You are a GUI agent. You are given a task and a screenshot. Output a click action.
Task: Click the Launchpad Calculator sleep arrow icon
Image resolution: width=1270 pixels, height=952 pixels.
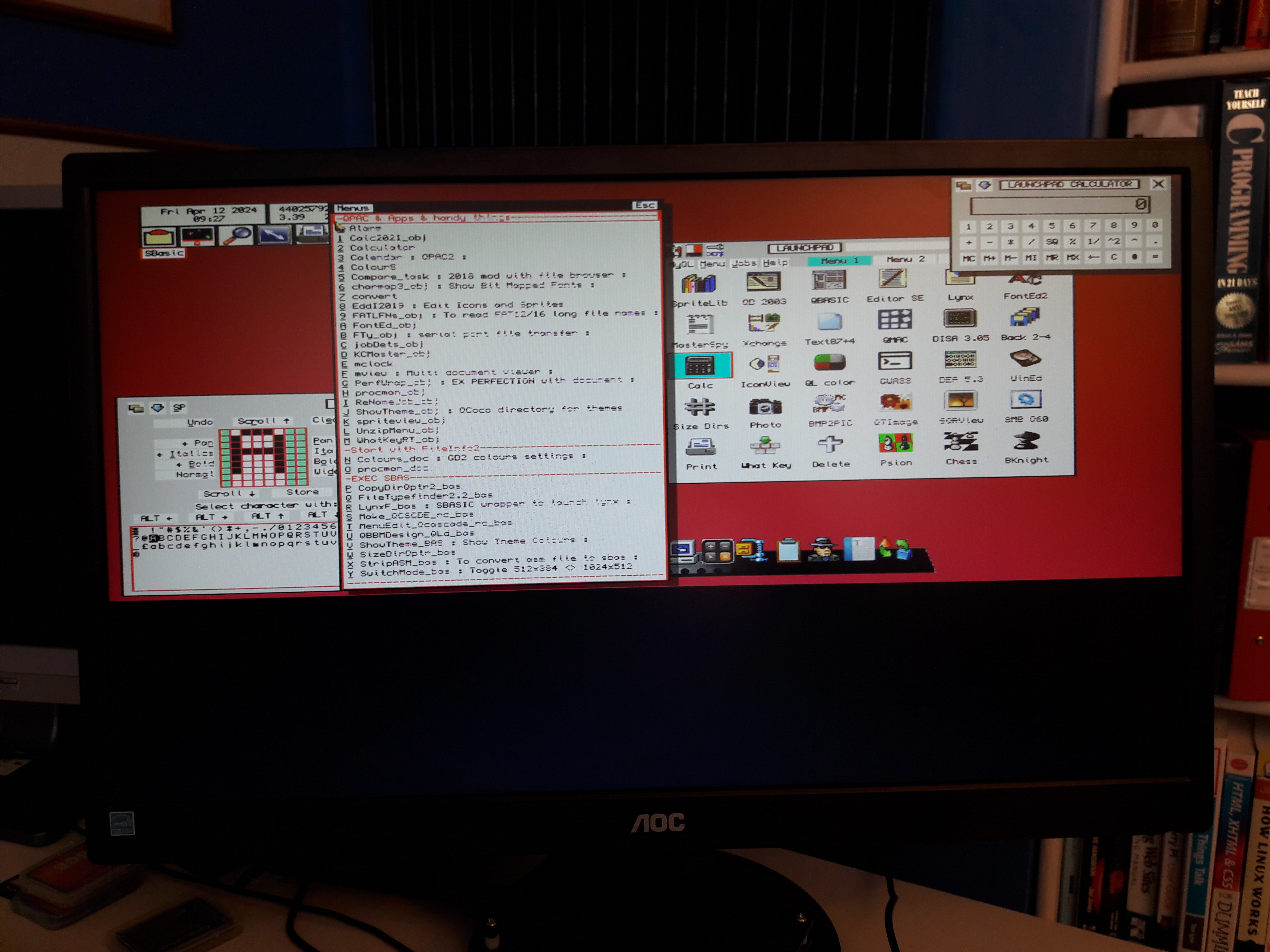coord(985,185)
